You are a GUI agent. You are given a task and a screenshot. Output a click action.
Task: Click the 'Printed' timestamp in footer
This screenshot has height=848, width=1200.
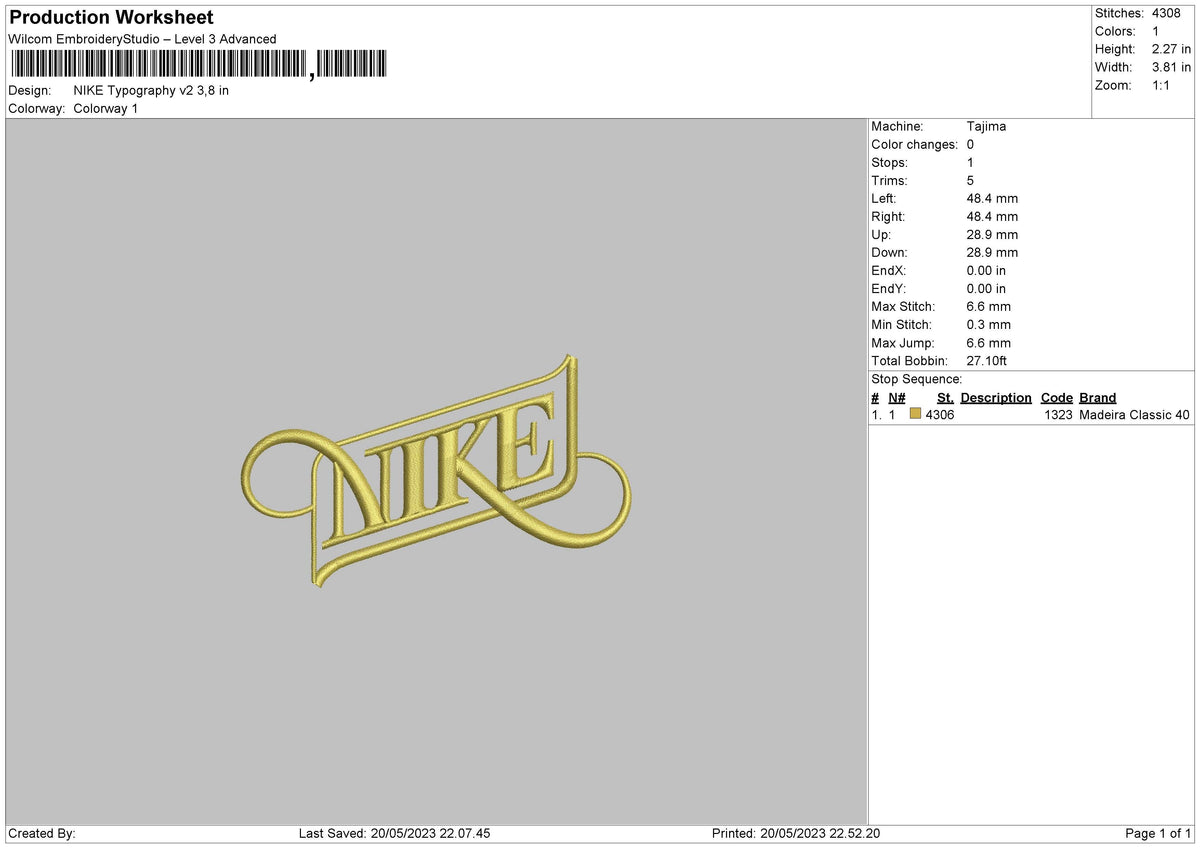point(796,833)
